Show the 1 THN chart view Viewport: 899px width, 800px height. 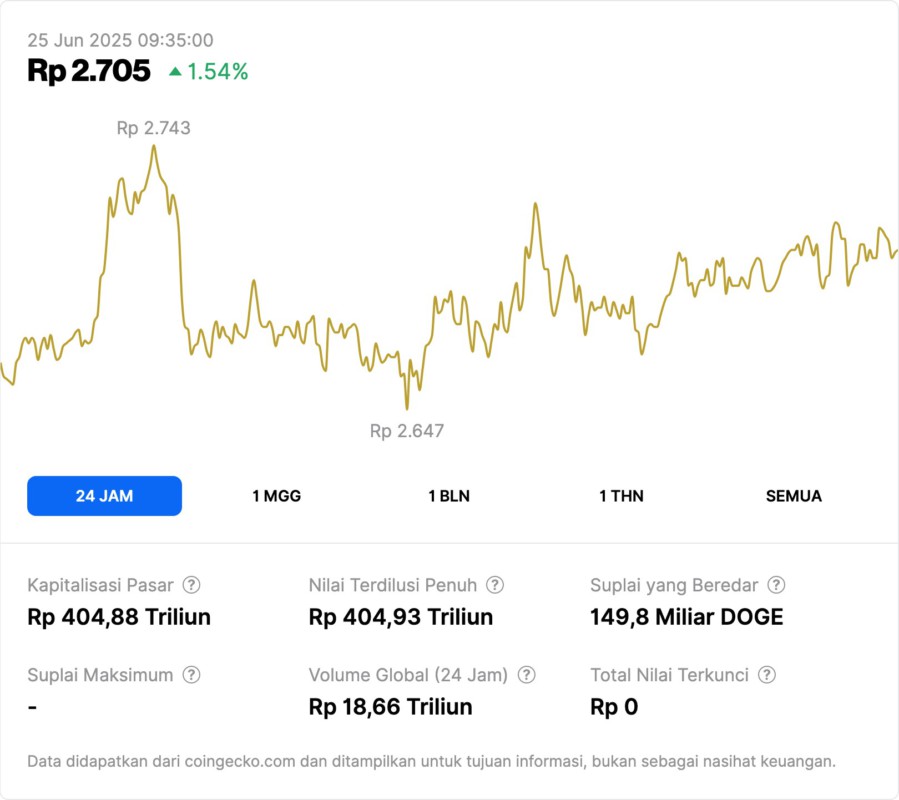tap(621, 496)
